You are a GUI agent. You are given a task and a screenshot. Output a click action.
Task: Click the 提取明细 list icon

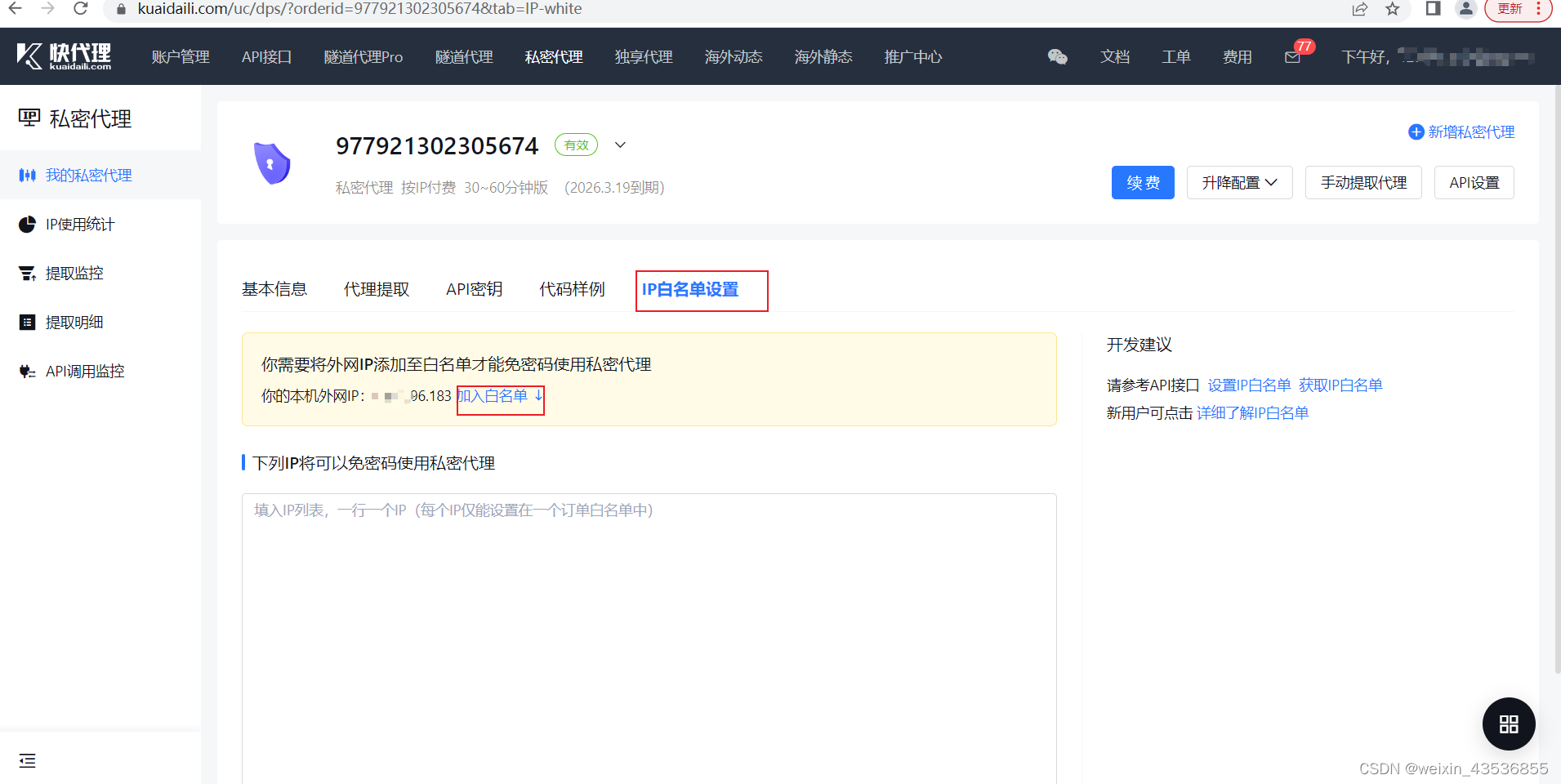point(27,322)
